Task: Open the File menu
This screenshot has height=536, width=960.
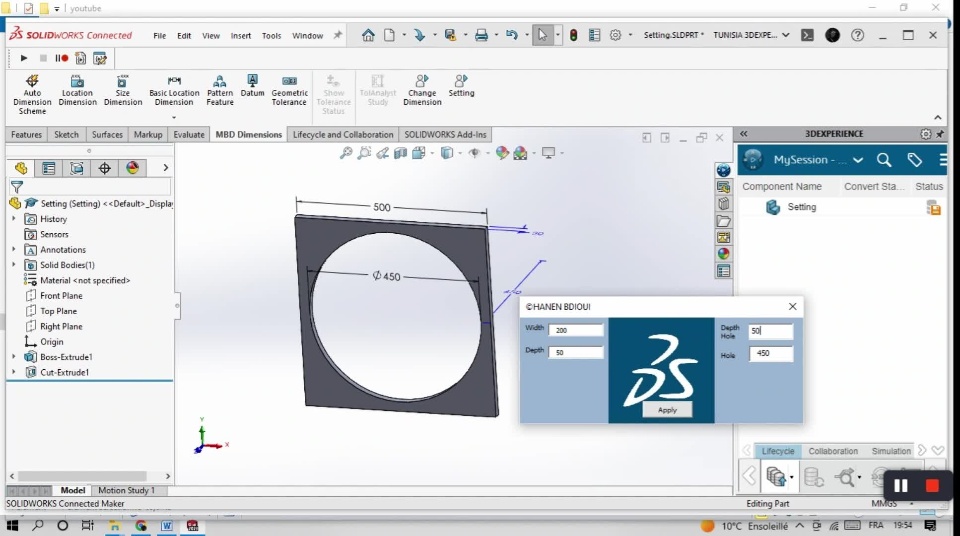Action: [159, 36]
